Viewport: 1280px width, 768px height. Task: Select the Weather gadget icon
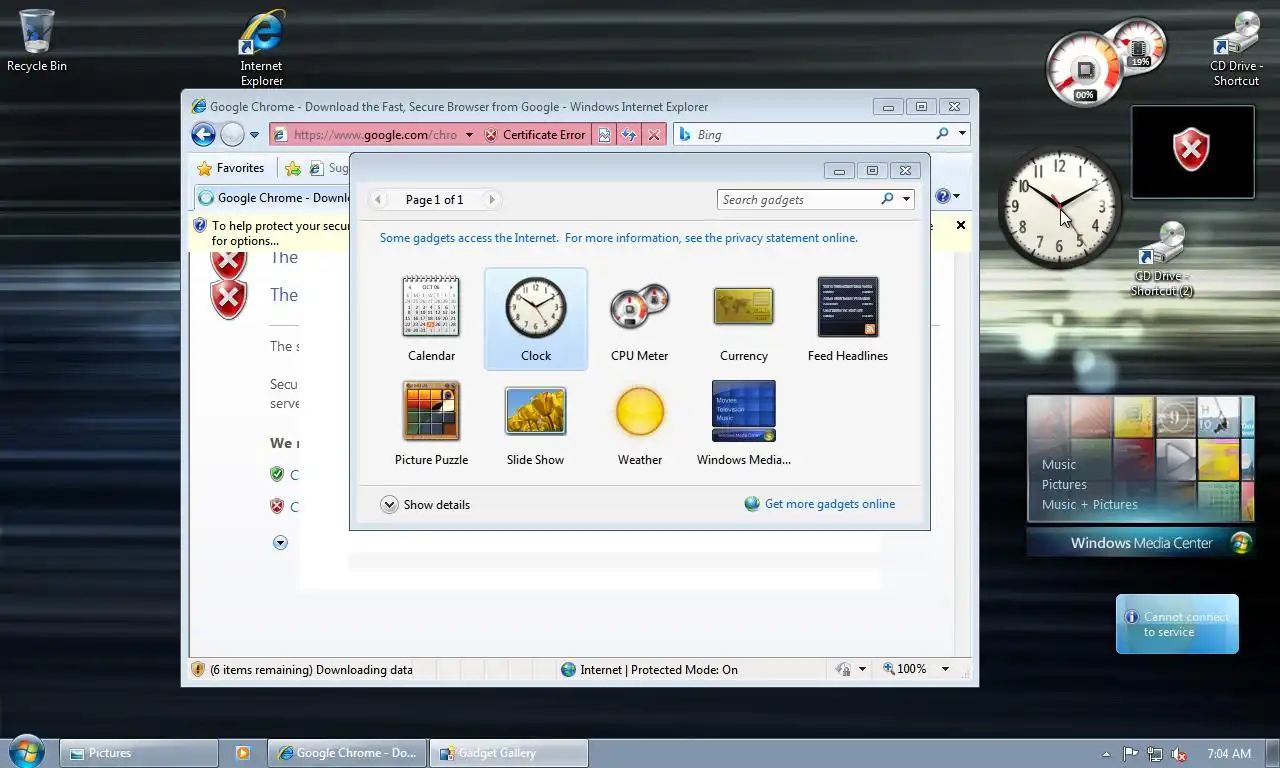[639, 411]
